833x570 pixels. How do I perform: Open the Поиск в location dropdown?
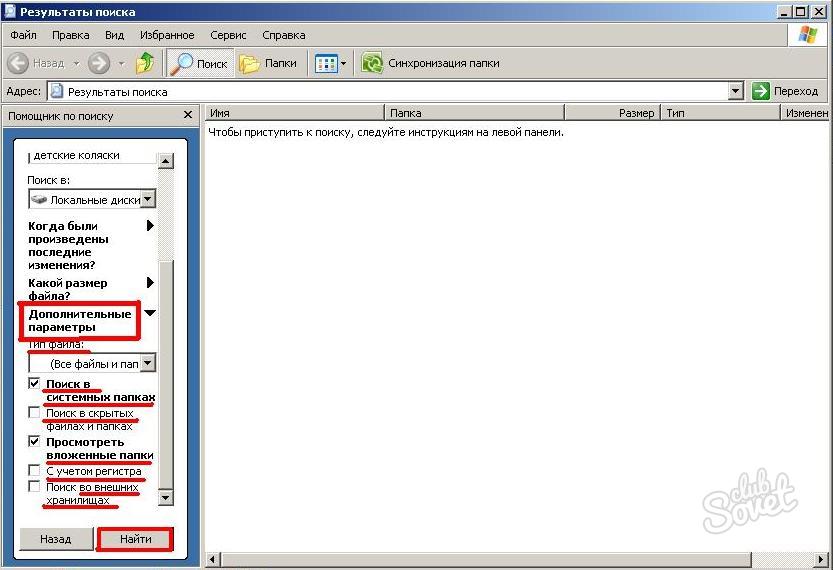click(x=148, y=199)
